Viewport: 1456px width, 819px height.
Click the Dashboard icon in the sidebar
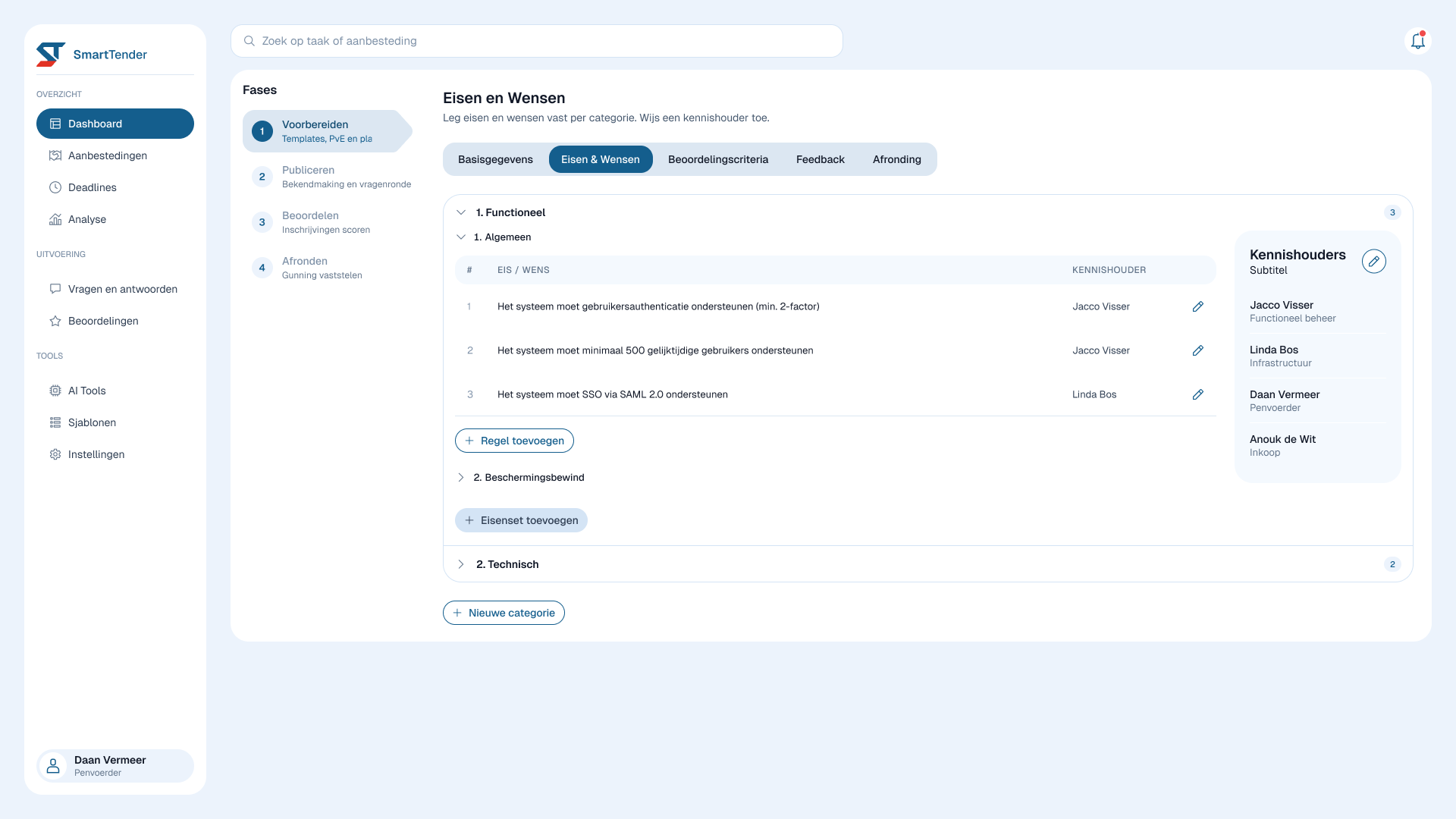click(x=55, y=124)
